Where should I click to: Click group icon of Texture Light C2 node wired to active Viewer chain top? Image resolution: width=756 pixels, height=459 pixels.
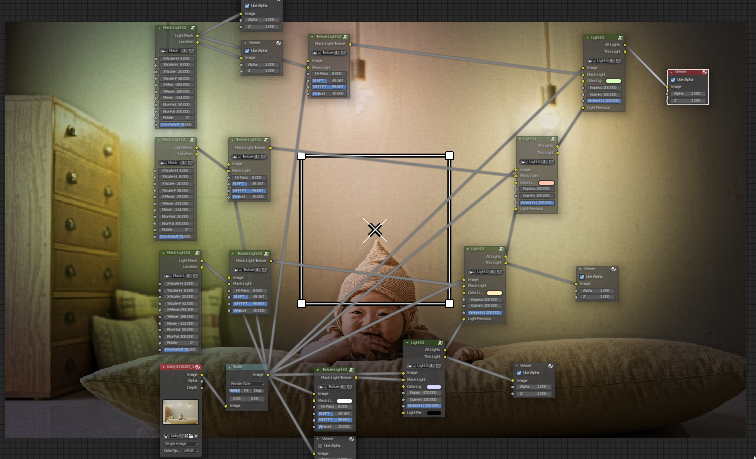345,37
